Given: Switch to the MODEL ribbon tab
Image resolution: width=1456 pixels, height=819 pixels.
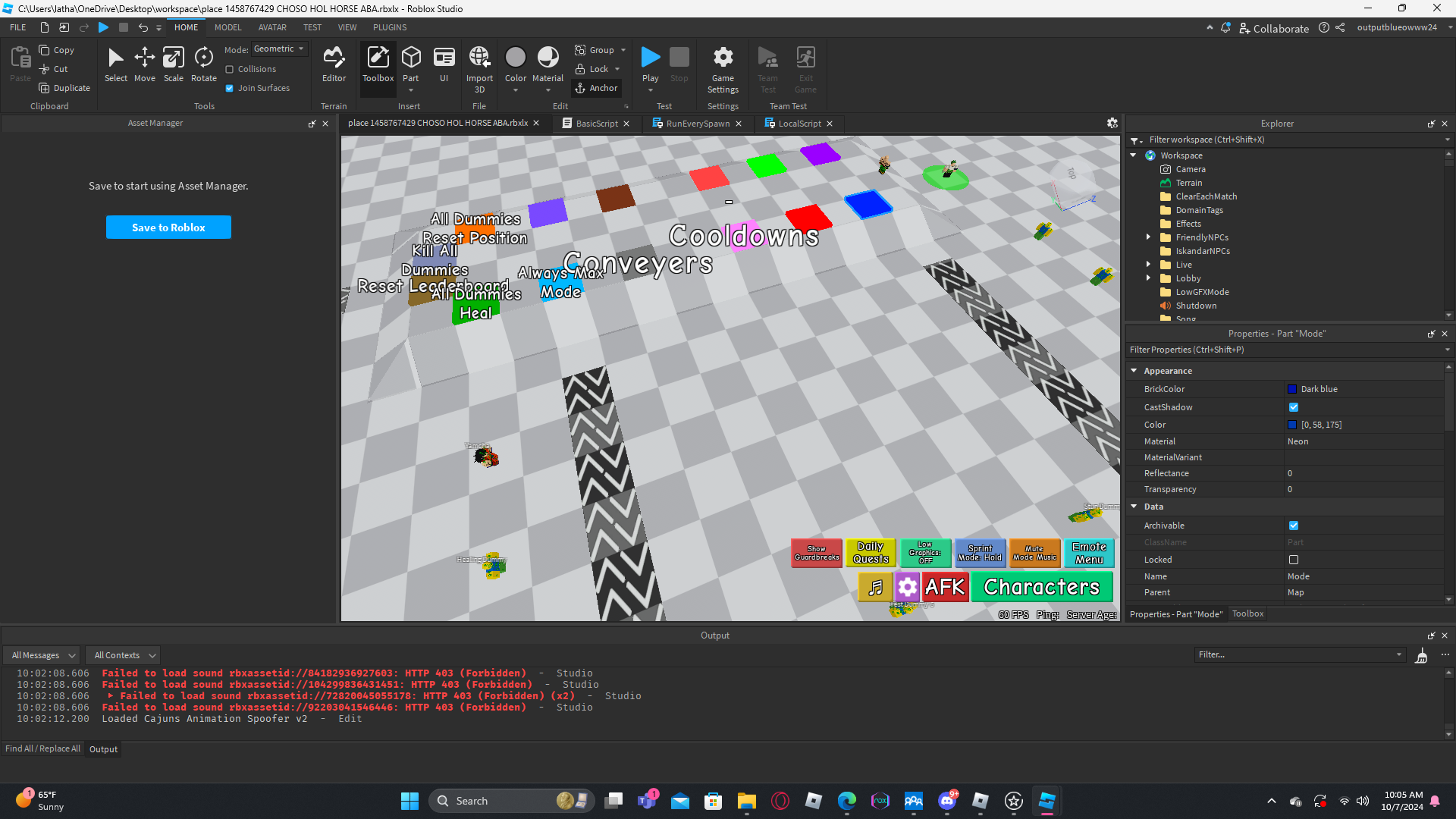Looking at the screenshot, I should pos(227,27).
